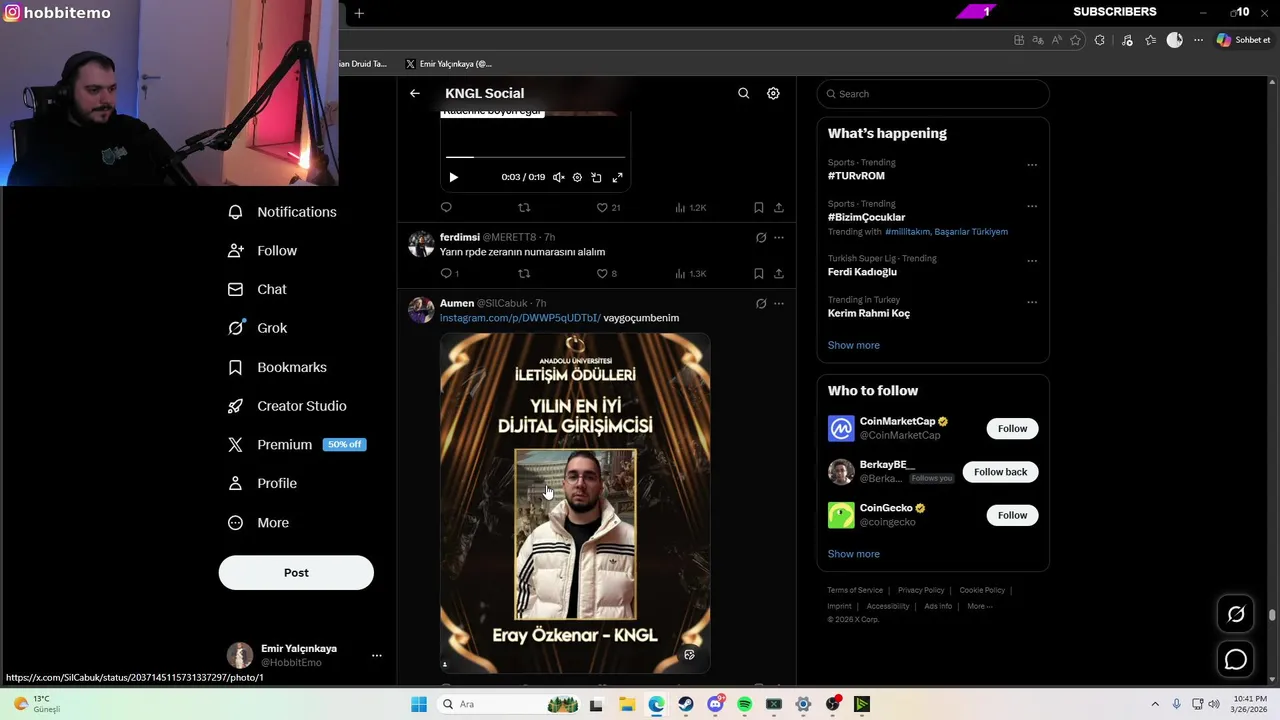This screenshot has width=1280, height=720.
Task: Follow back BerkayBE__
Action: pos(1000,472)
